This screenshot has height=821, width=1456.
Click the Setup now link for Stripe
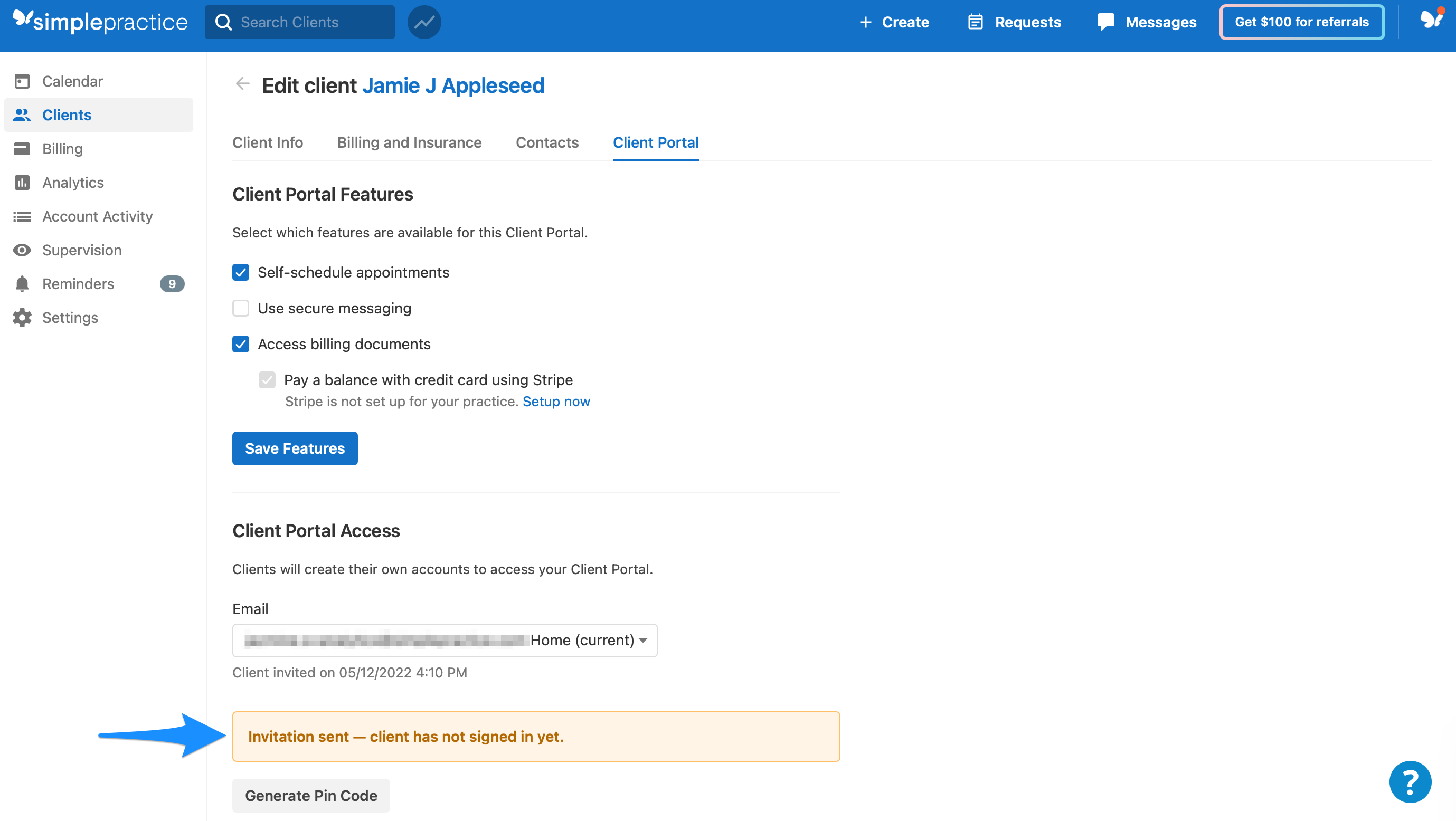pos(556,401)
